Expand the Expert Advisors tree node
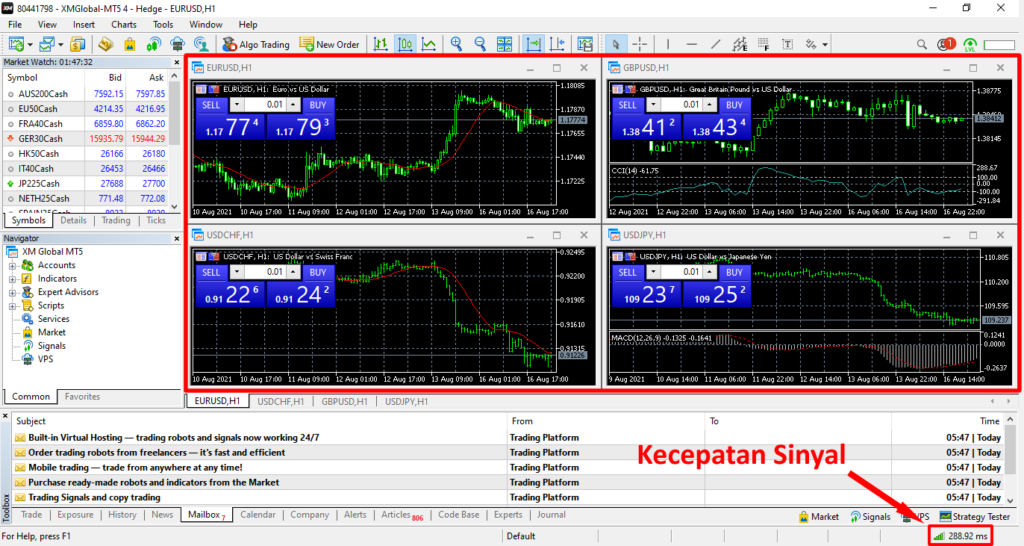 click(12, 293)
